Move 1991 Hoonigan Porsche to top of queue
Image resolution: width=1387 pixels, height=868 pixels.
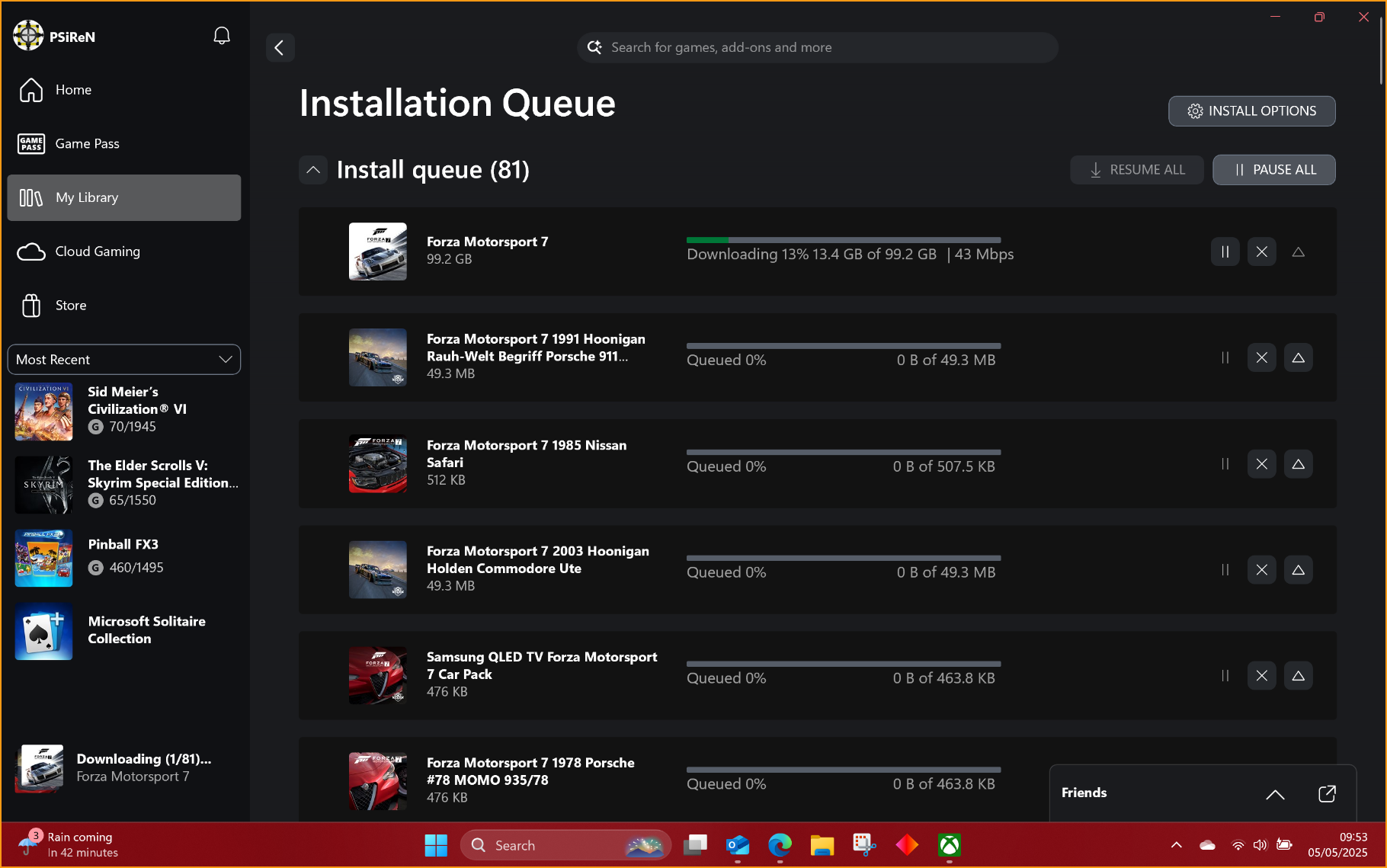click(1298, 357)
